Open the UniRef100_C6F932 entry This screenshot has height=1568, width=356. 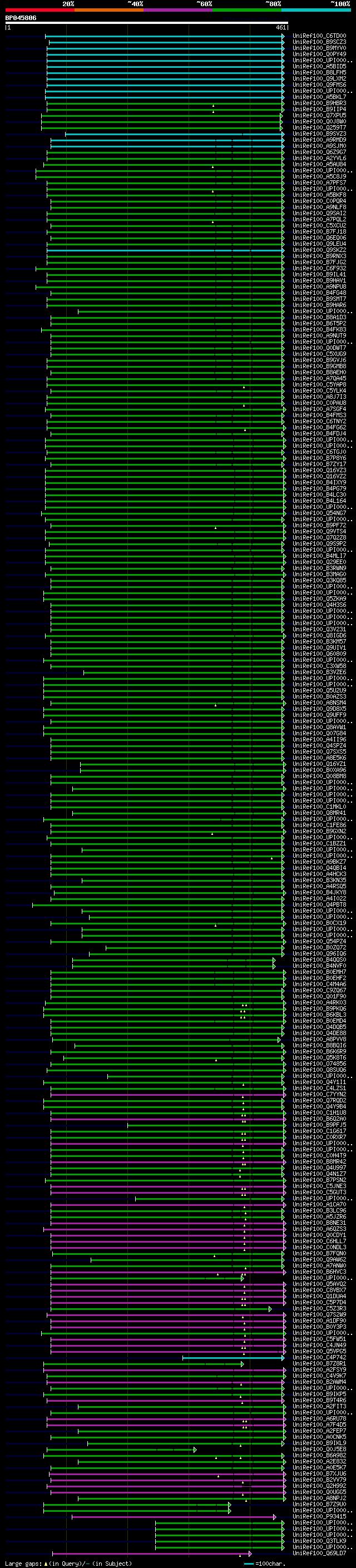(x=319, y=269)
